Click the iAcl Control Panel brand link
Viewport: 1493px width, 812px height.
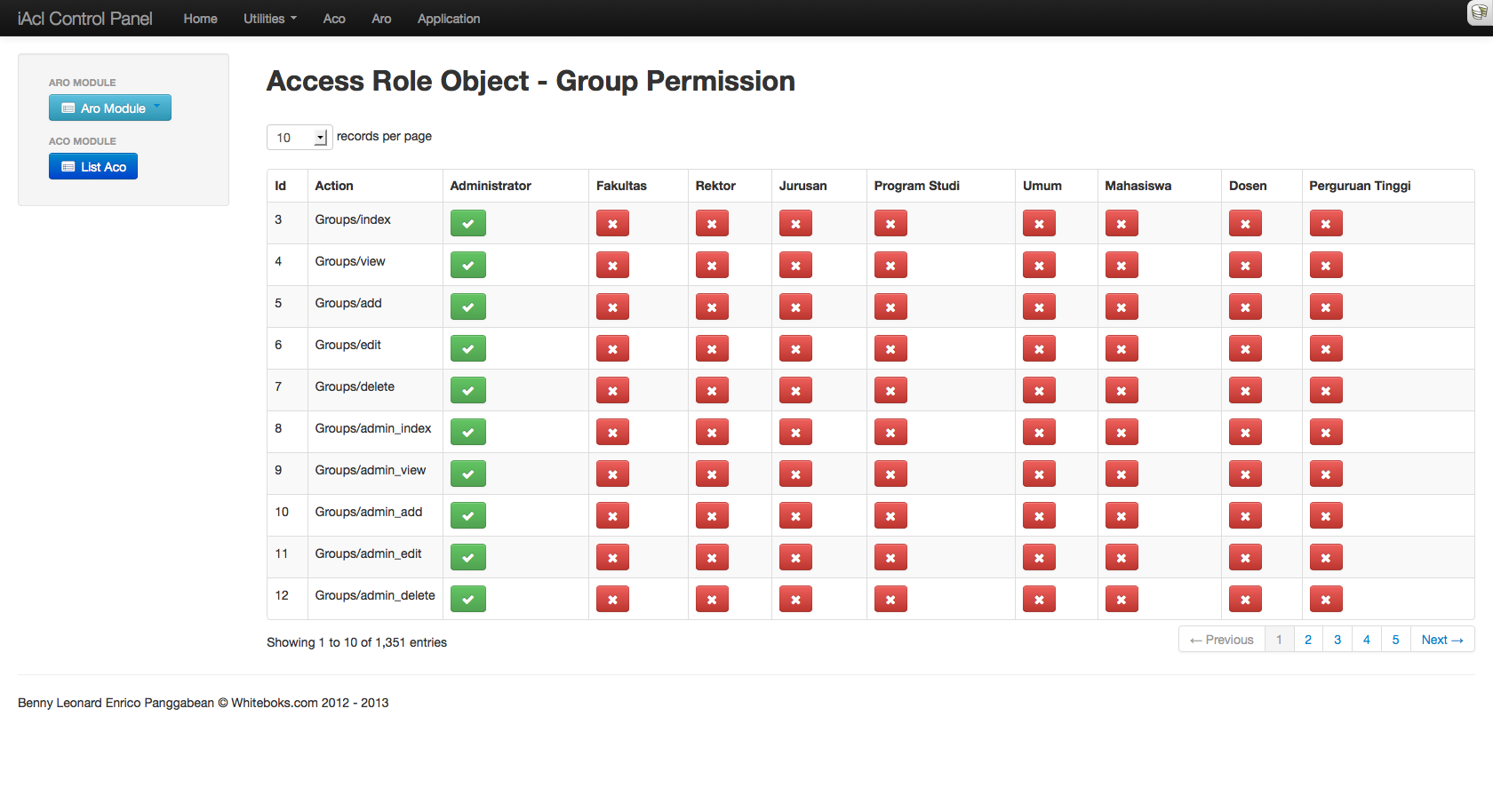coord(85,19)
